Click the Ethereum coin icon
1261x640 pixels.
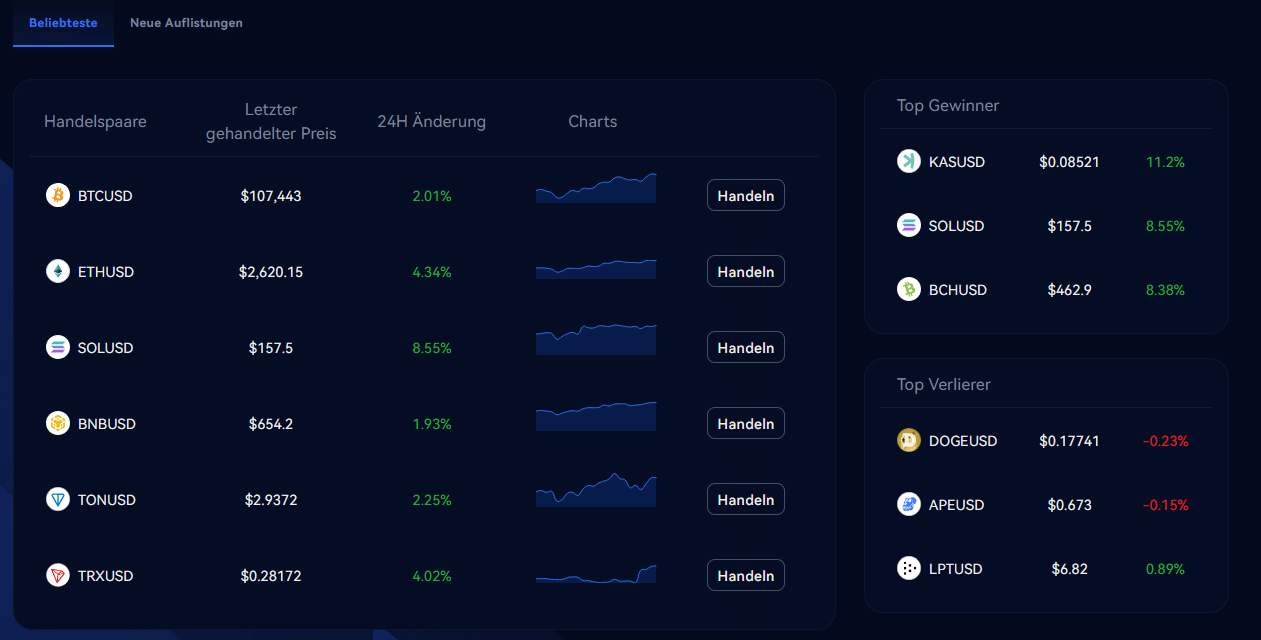pyautogui.click(x=58, y=271)
